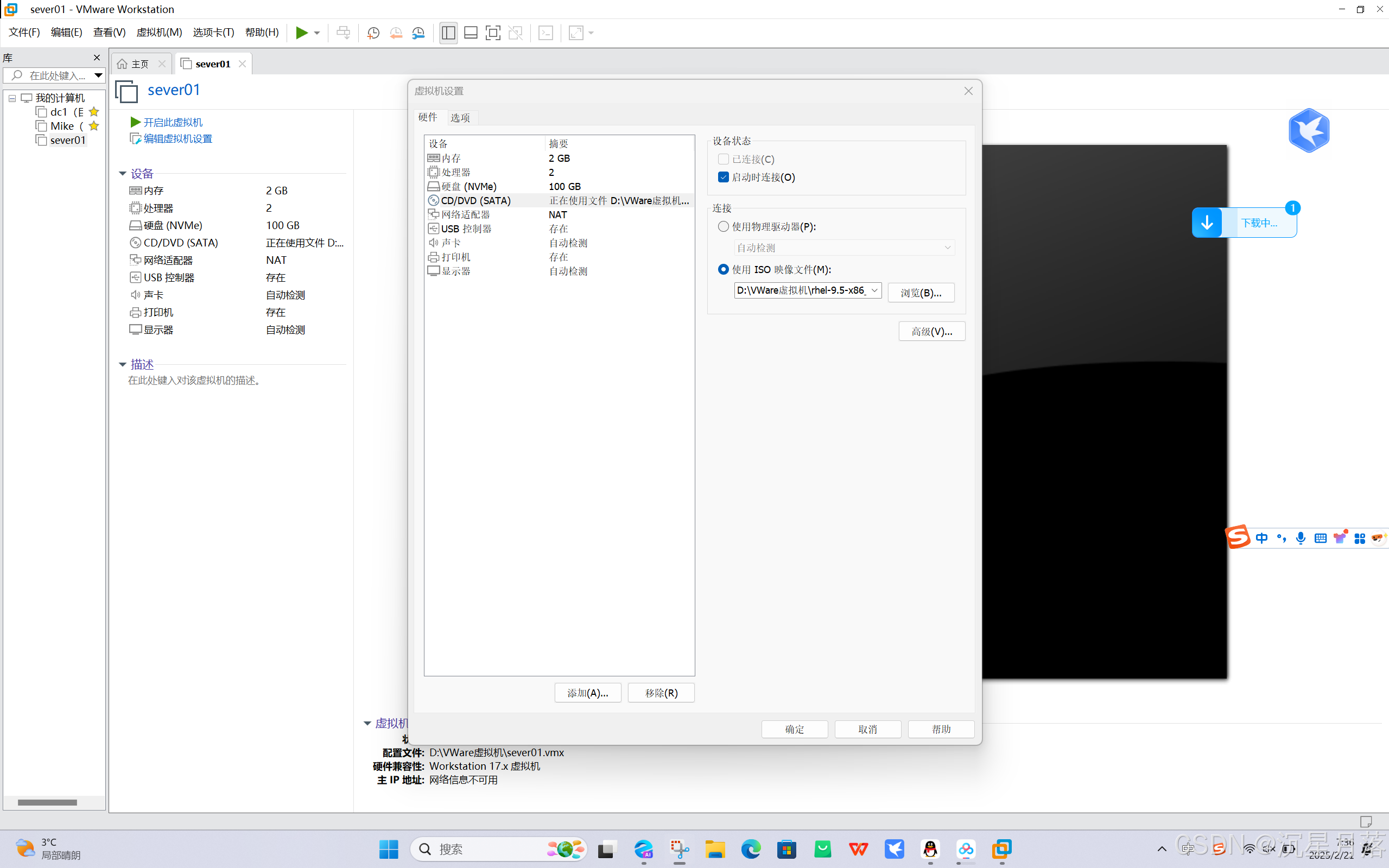Enter full screen mode icon
The height and width of the screenshot is (868, 1389).
[492, 33]
